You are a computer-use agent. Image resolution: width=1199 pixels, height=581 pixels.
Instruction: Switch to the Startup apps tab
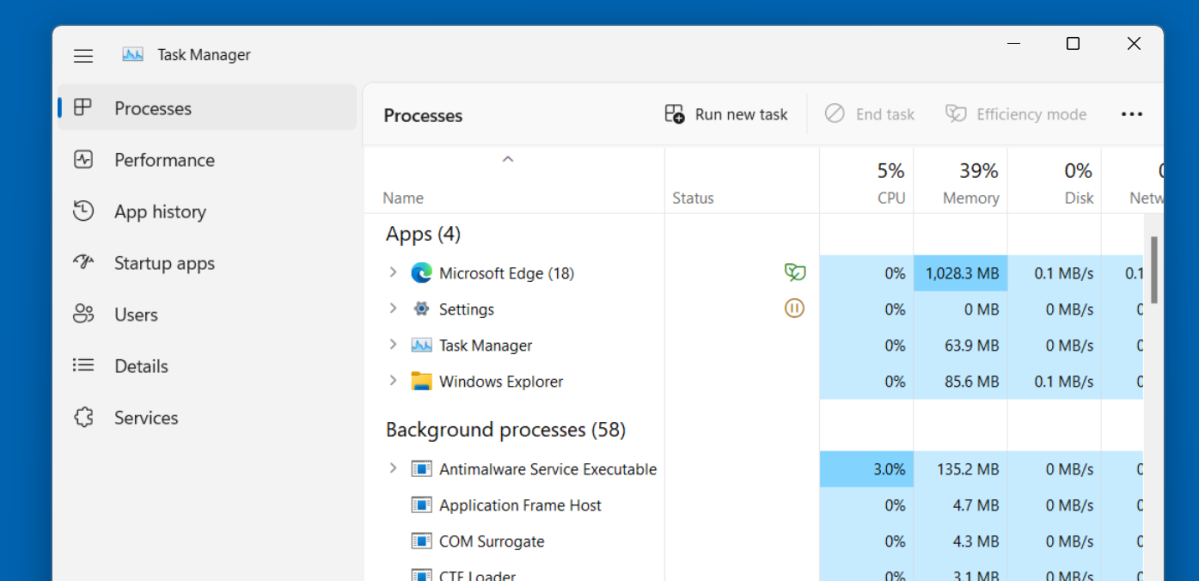pos(207,263)
